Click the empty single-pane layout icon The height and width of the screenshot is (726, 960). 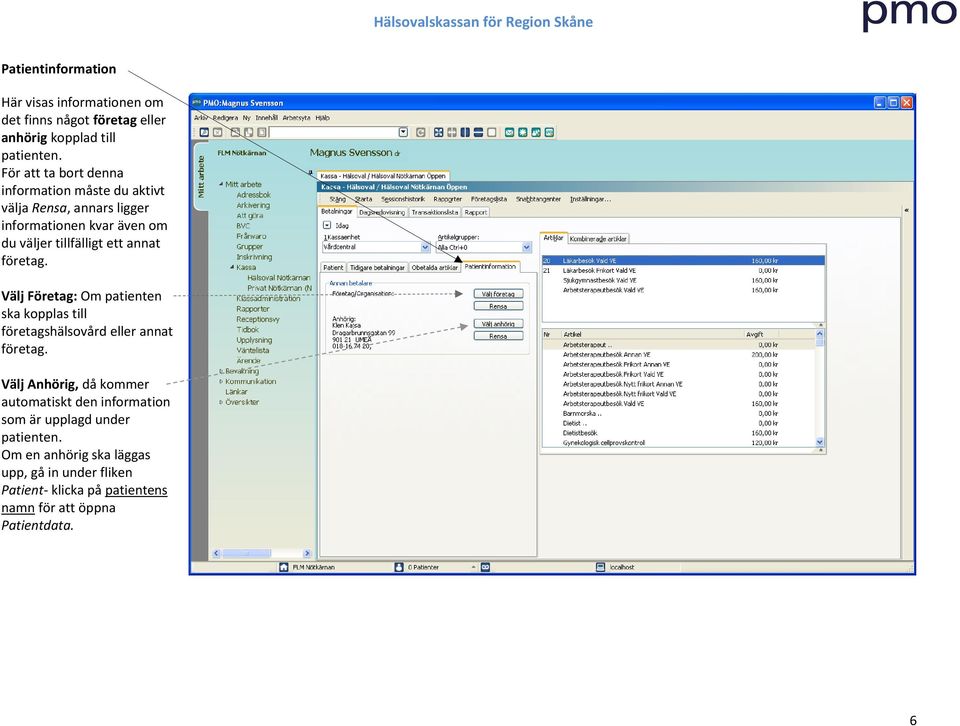pos(492,132)
